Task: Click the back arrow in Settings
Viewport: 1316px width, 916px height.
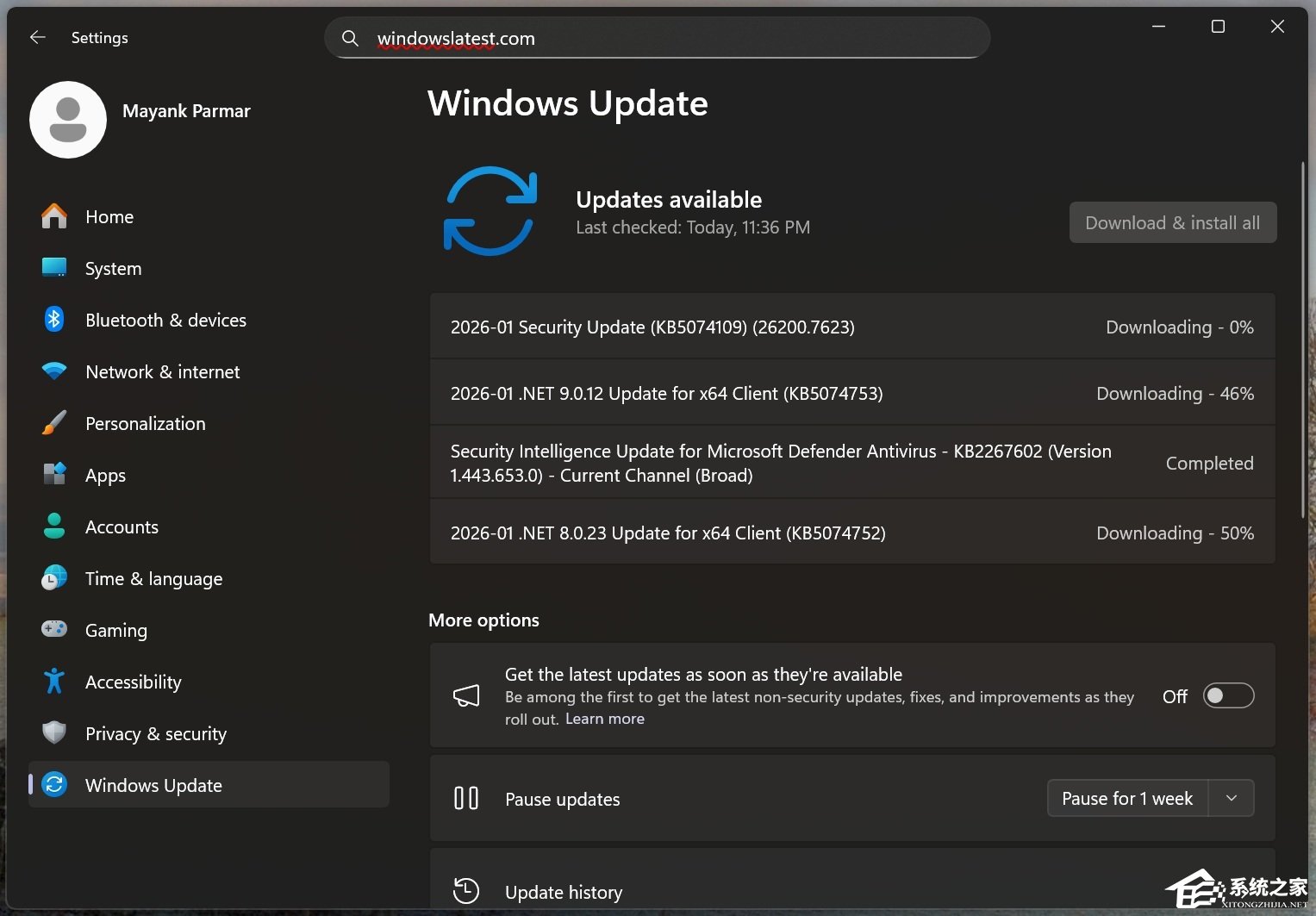Action: 37,37
